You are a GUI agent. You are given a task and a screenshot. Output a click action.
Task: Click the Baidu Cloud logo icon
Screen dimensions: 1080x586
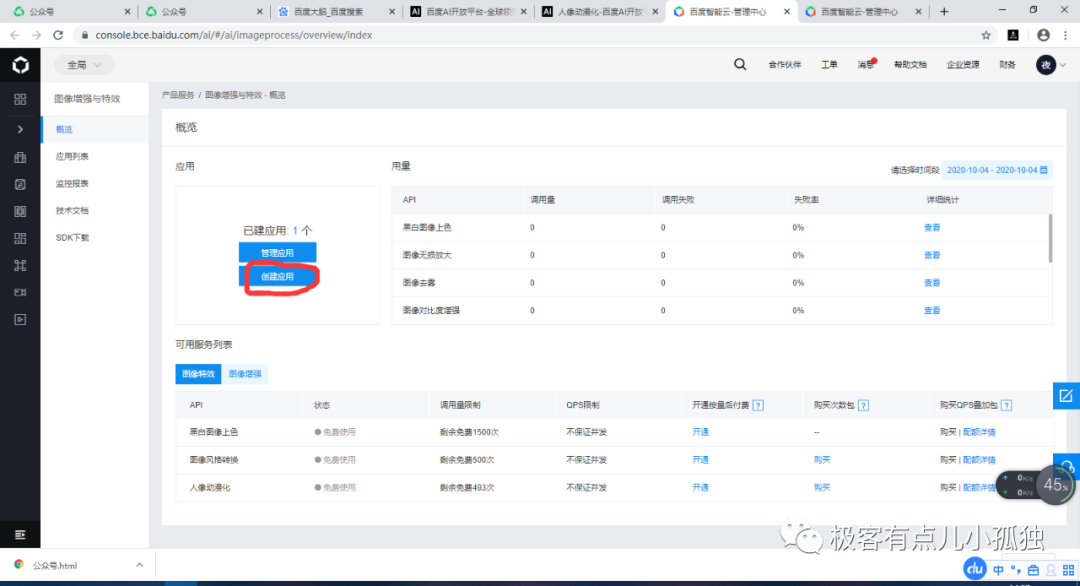[x=20, y=65]
